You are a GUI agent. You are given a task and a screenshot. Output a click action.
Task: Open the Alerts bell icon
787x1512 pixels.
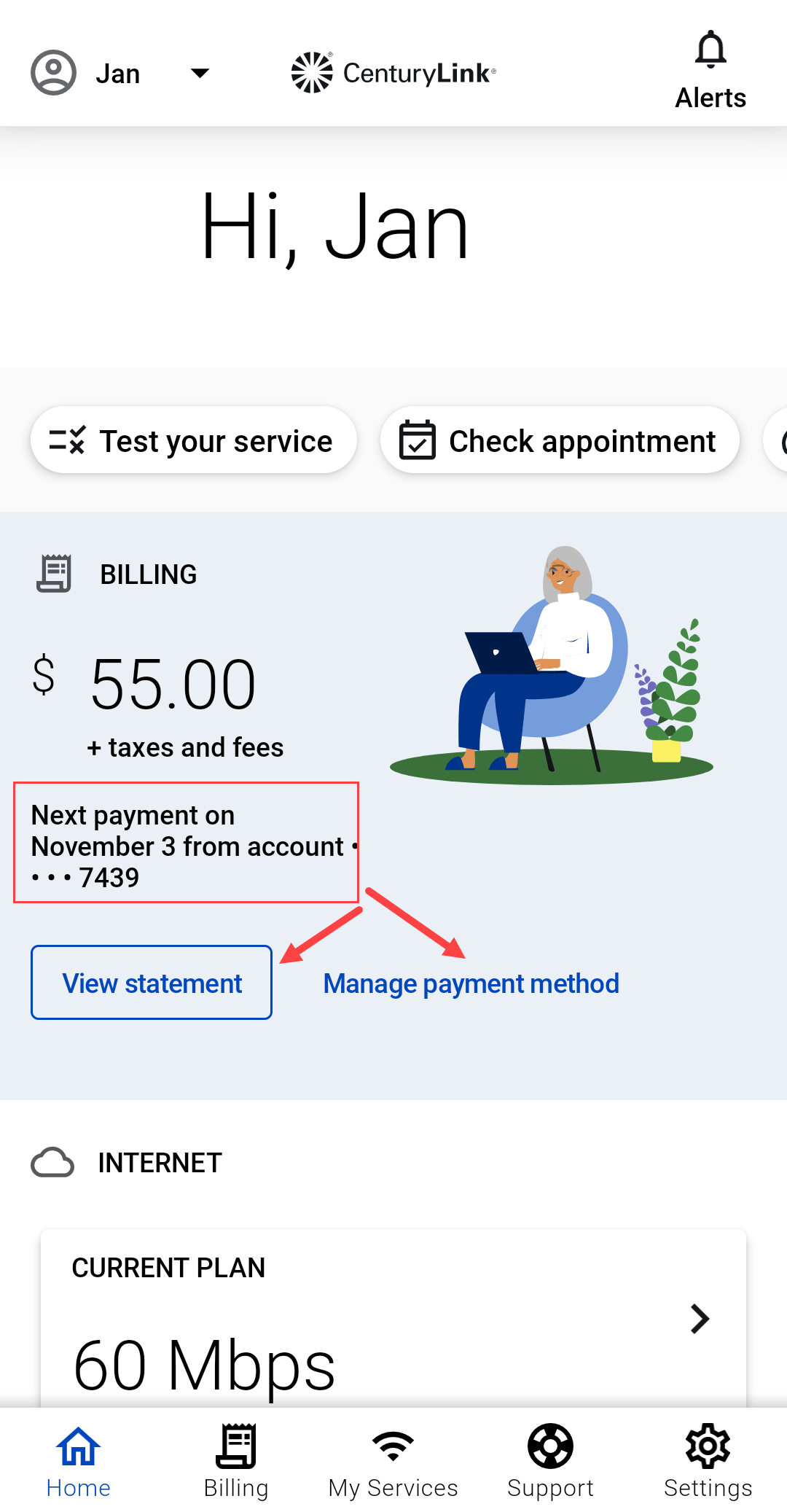pyautogui.click(x=710, y=51)
